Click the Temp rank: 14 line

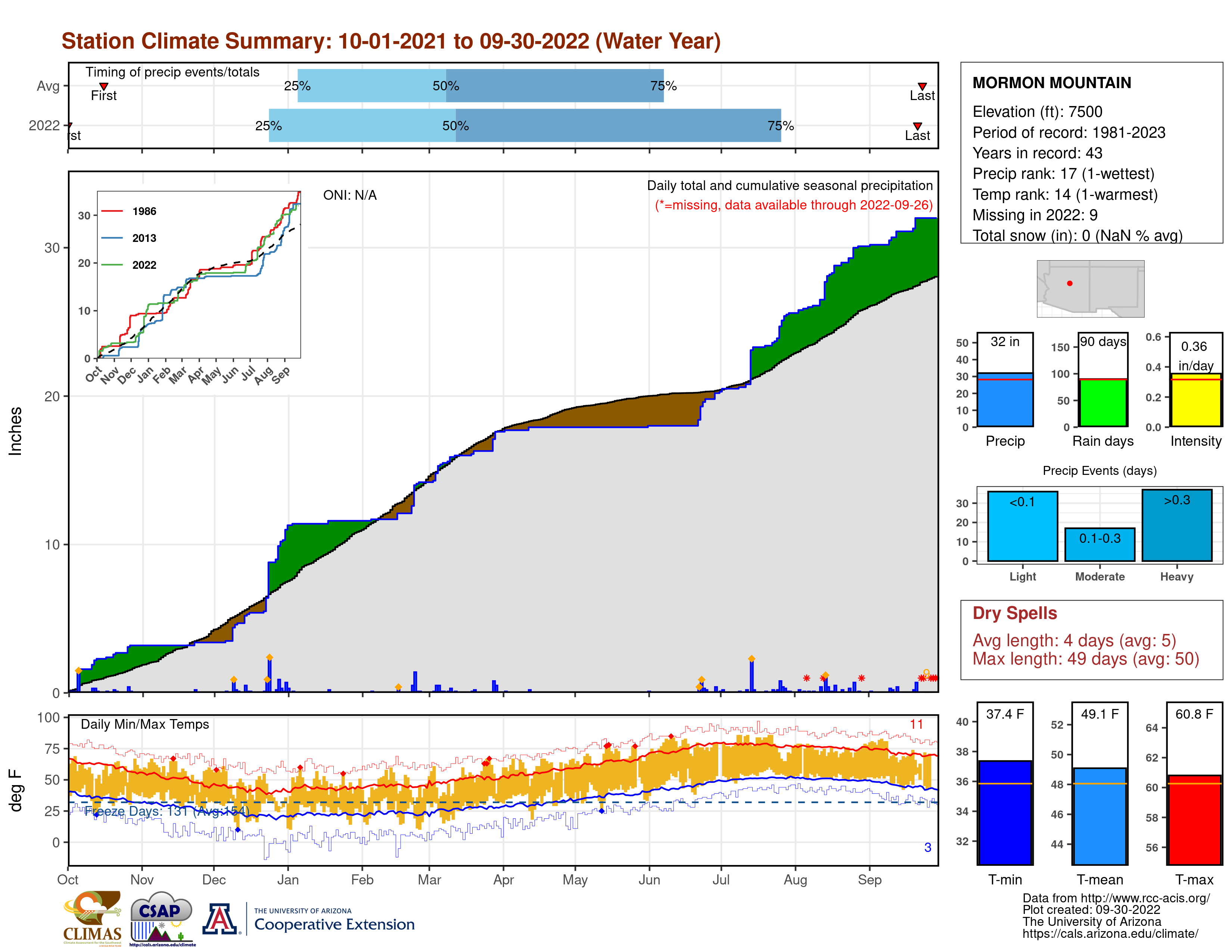click(x=1064, y=195)
